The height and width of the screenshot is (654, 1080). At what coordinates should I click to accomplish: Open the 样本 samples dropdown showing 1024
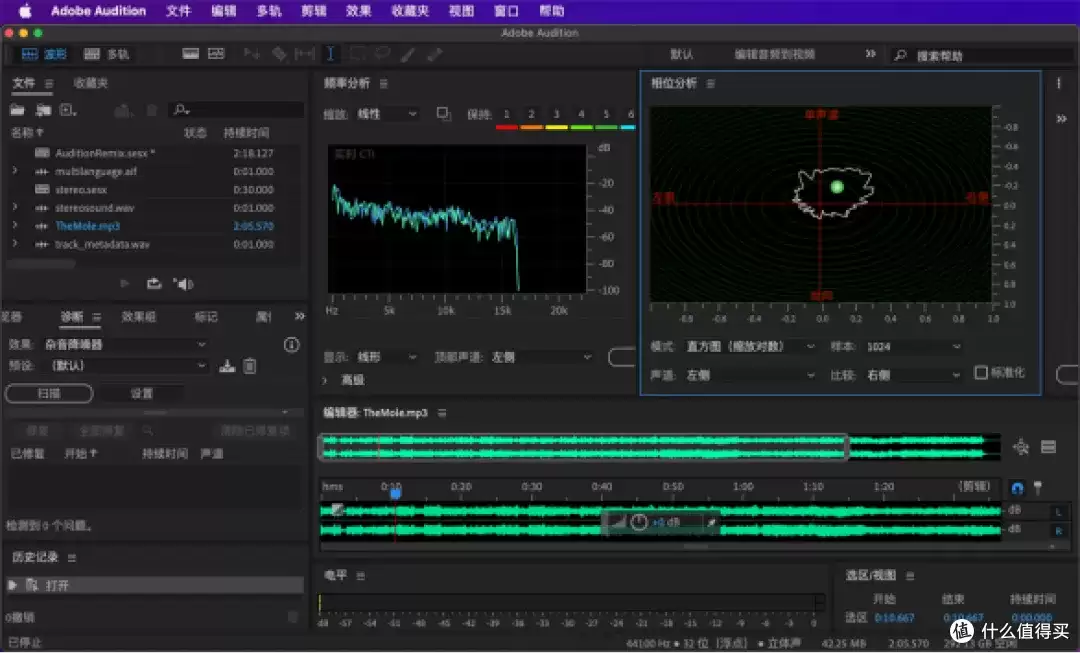pos(913,347)
